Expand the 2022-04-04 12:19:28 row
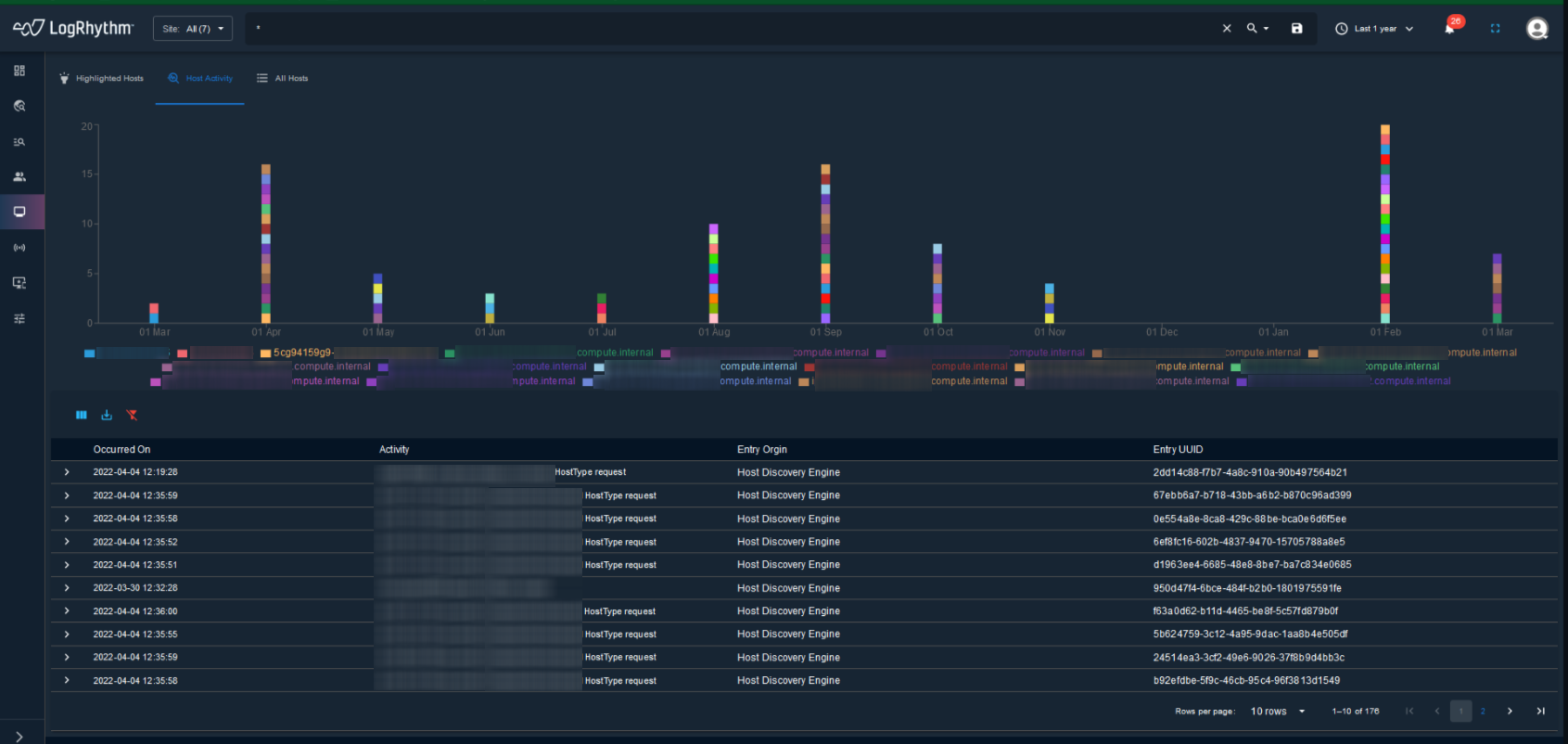This screenshot has height=744, width=1568. (67, 472)
